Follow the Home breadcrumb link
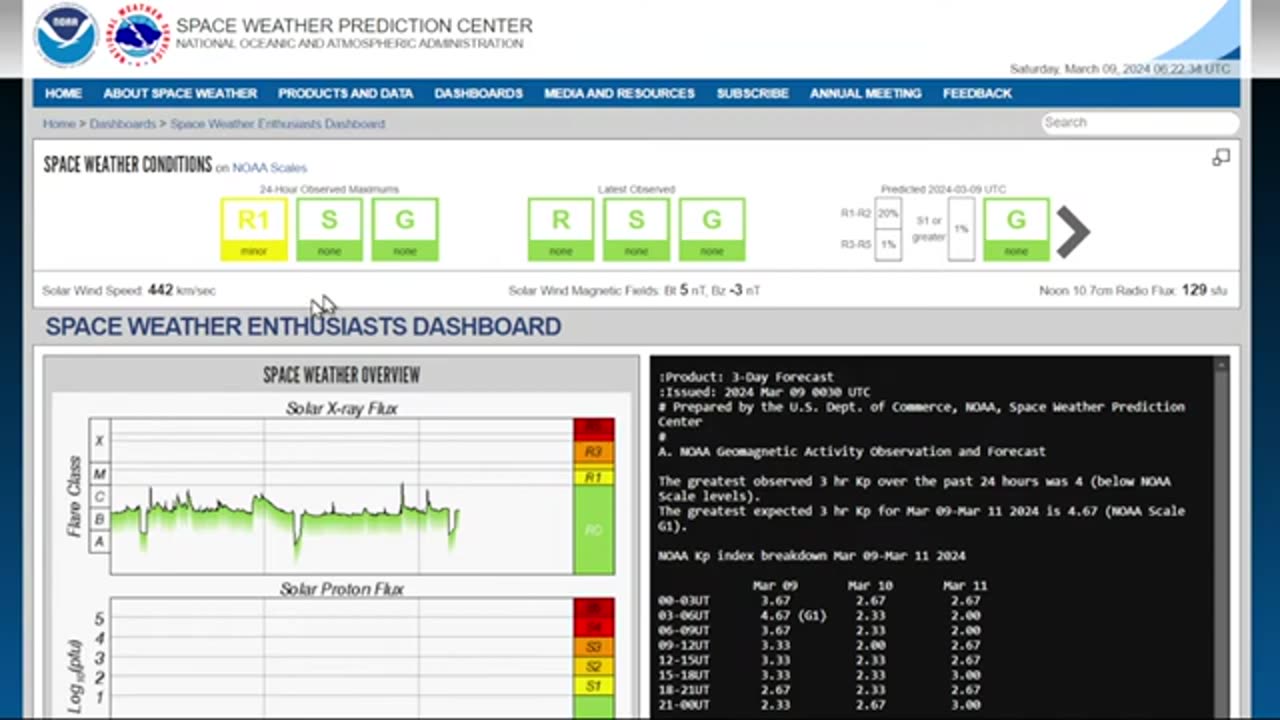 pyautogui.click(x=58, y=124)
